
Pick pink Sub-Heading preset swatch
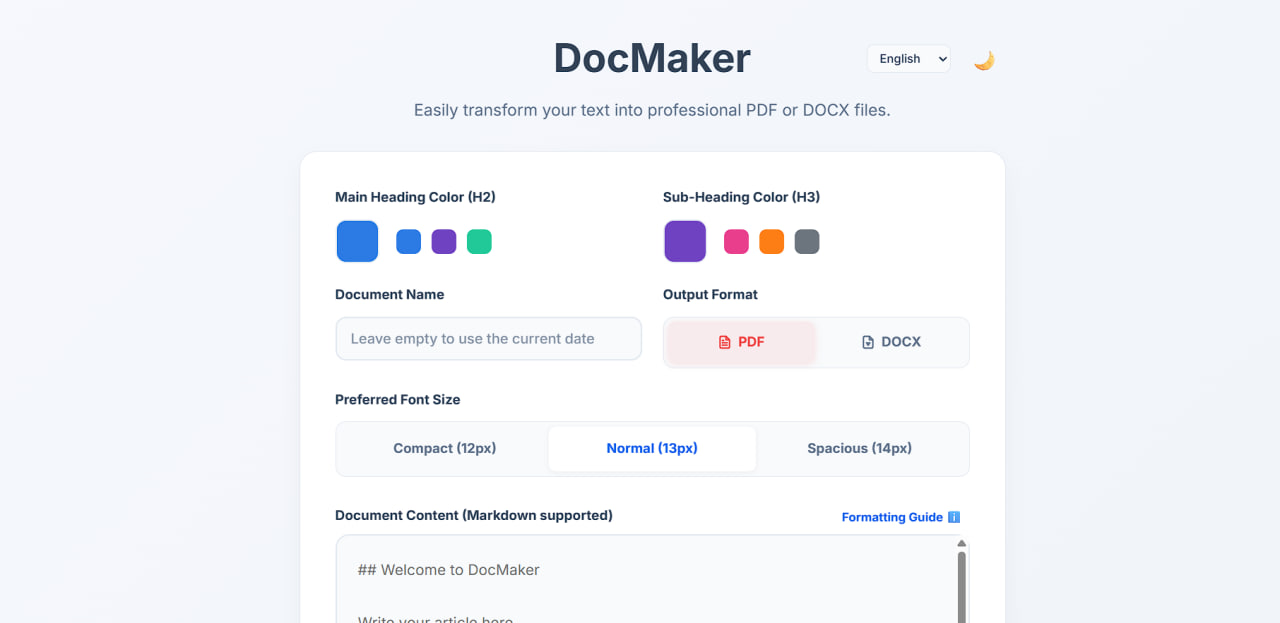(736, 242)
